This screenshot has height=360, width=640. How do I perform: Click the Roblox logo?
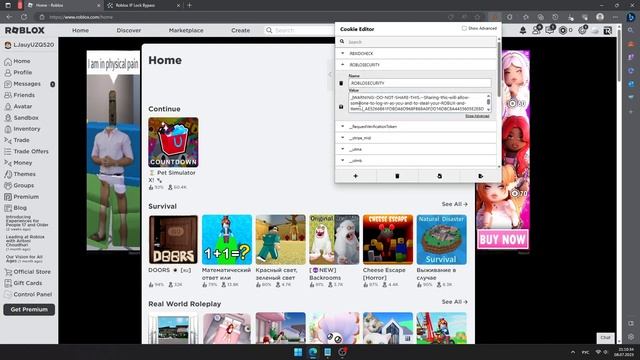coord(25,31)
